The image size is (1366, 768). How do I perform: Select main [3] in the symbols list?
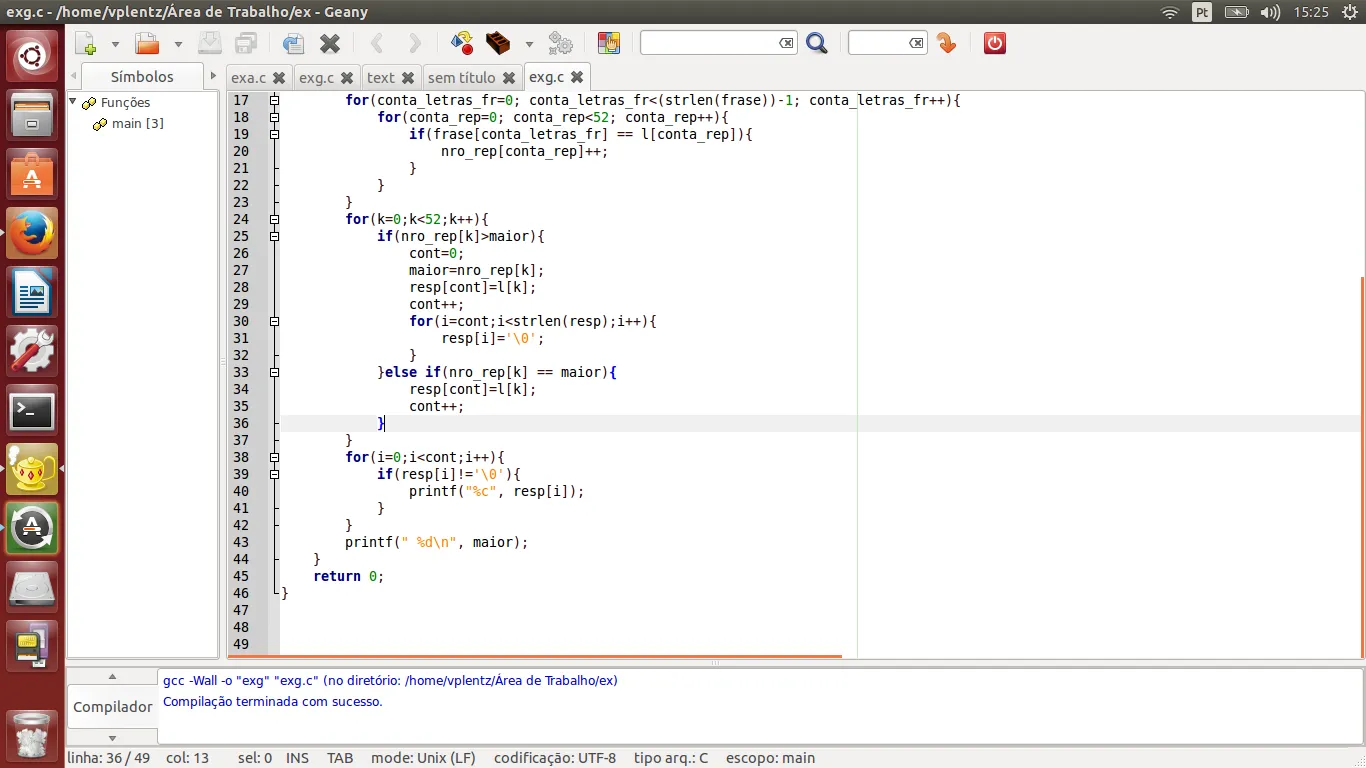137,123
